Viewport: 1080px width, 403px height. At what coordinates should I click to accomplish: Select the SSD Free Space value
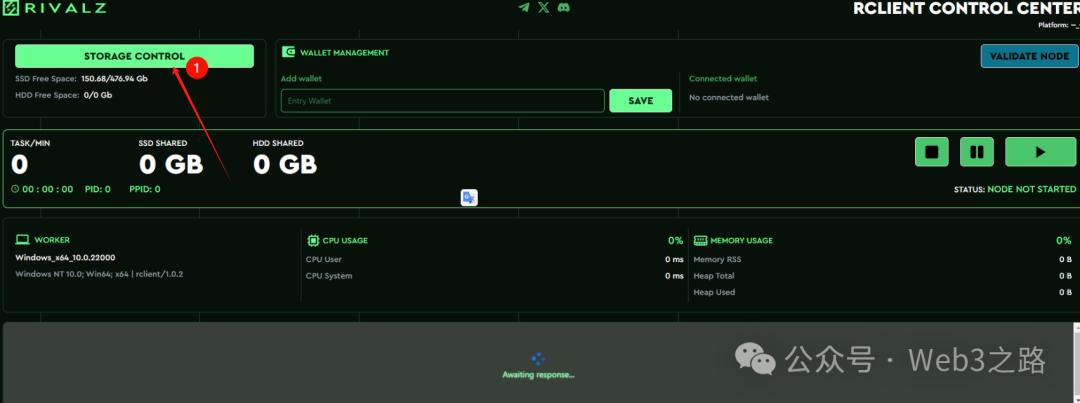pyautogui.click(x=114, y=79)
